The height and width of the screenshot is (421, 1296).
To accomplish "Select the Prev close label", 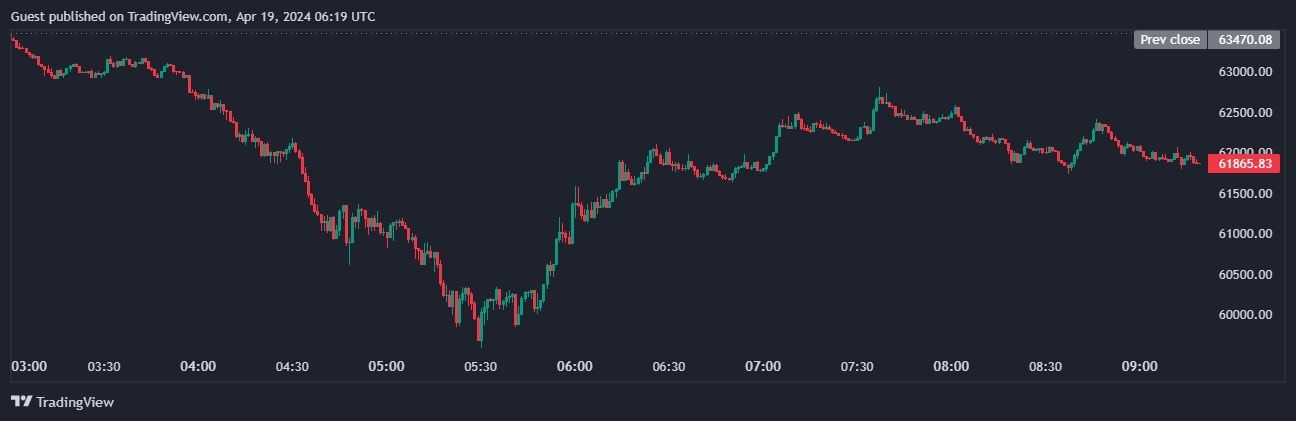I will coord(1170,40).
